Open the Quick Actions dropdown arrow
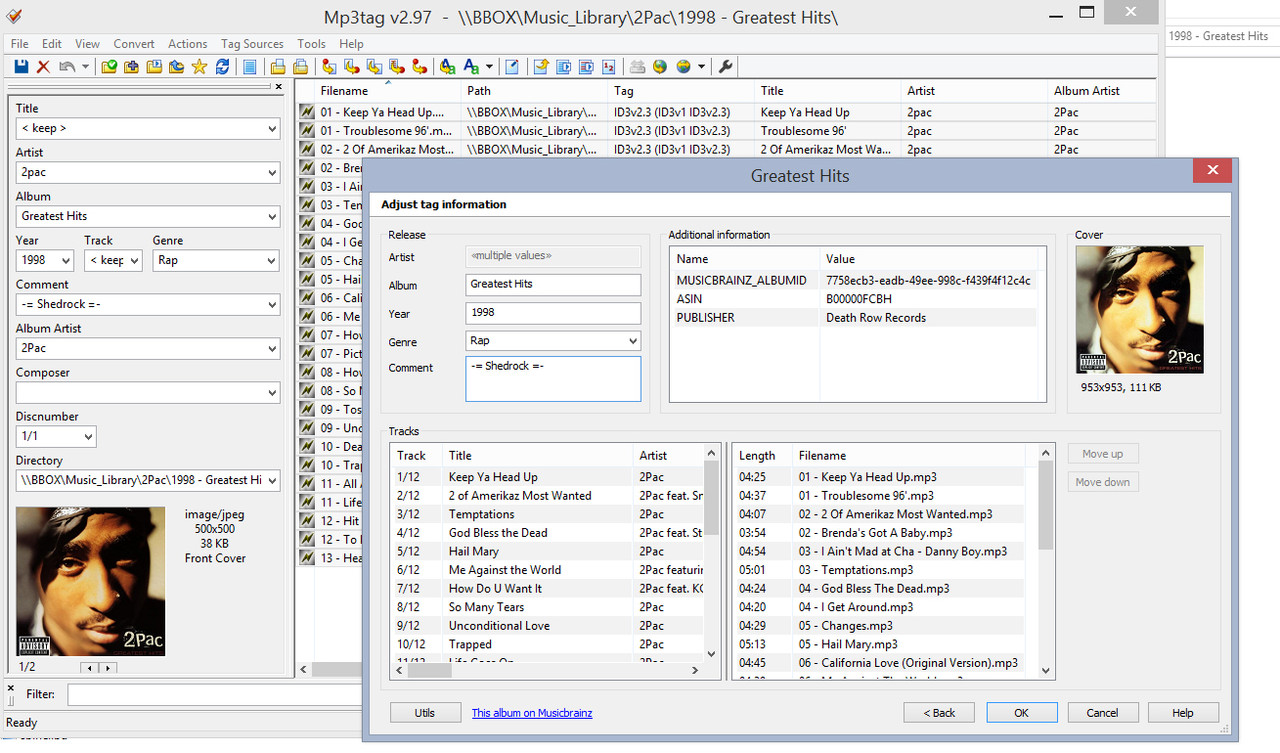This screenshot has width=1280, height=753. [x=489, y=67]
